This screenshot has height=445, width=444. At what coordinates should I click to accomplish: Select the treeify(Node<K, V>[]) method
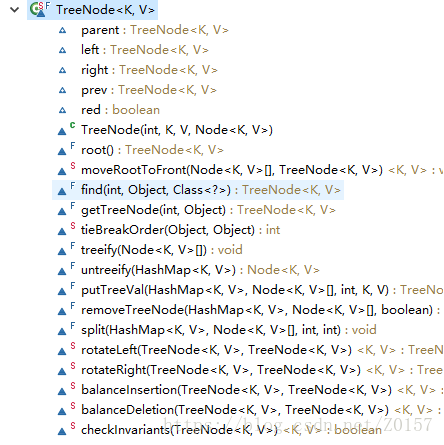(x=162, y=250)
